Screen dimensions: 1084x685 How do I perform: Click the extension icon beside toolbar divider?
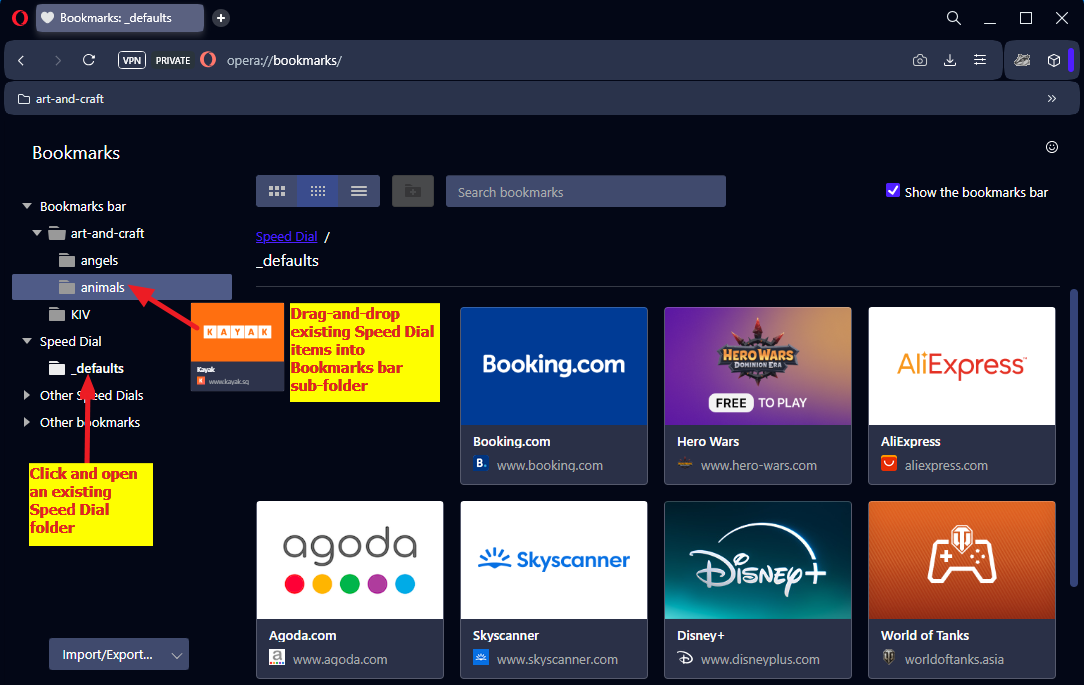click(x=1022, y=60)
